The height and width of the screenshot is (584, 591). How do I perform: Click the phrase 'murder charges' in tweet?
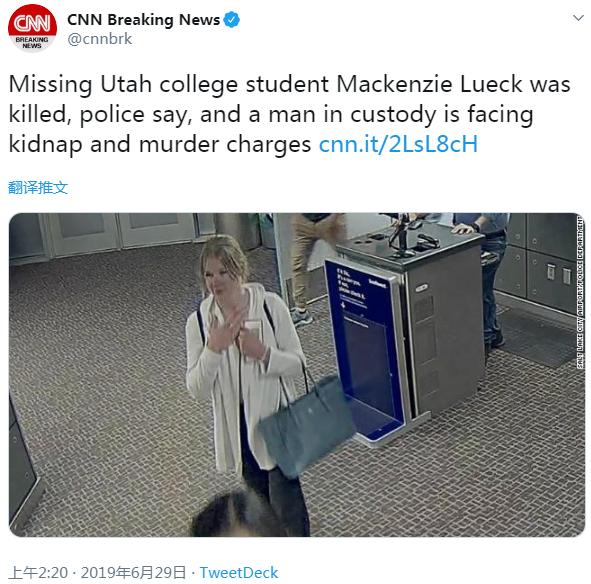225,144
